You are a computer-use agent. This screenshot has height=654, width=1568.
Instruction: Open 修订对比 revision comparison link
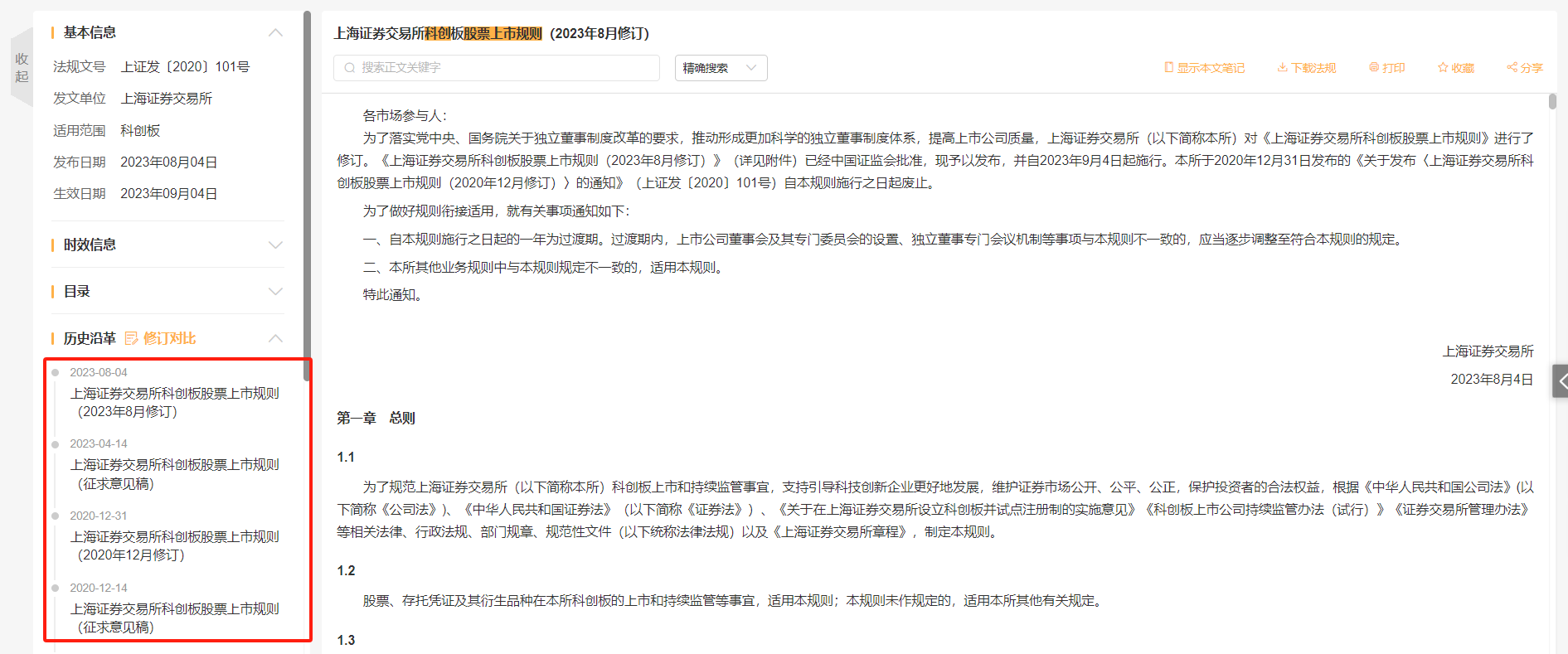tap(169, 338)
